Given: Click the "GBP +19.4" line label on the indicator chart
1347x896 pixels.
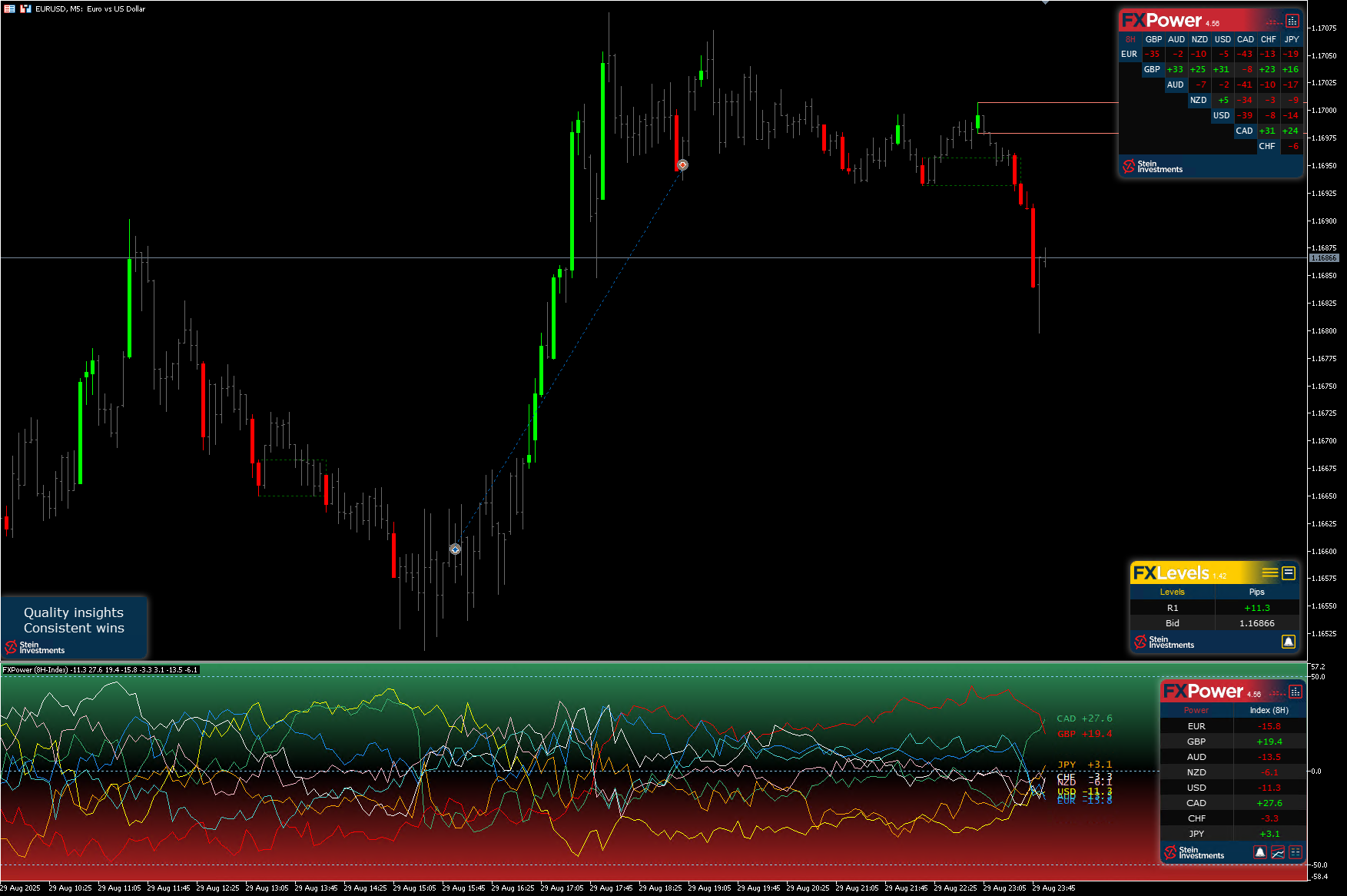Looking at the screenshot, I should point(1084,734).
